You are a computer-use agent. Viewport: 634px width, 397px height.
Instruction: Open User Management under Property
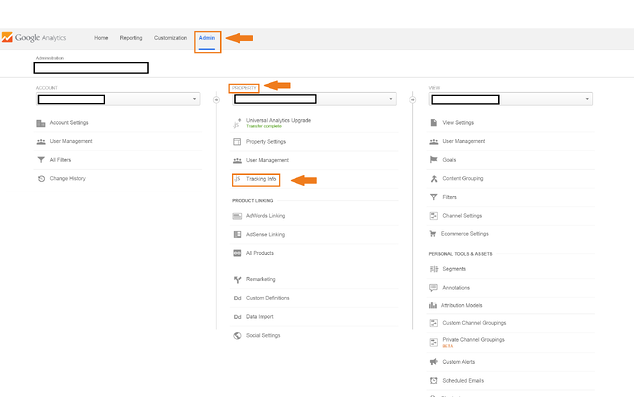267,160
